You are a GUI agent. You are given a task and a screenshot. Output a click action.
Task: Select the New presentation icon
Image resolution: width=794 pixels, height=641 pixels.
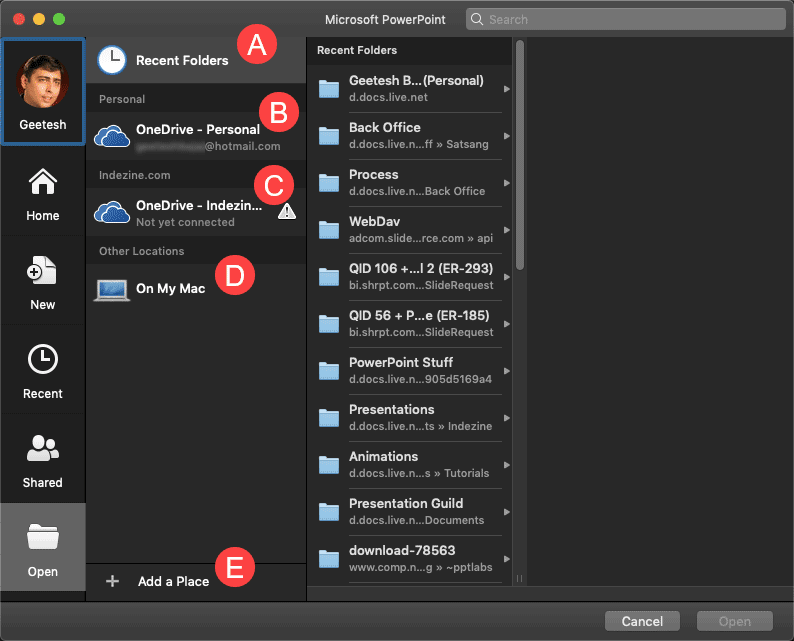point(42,270)
